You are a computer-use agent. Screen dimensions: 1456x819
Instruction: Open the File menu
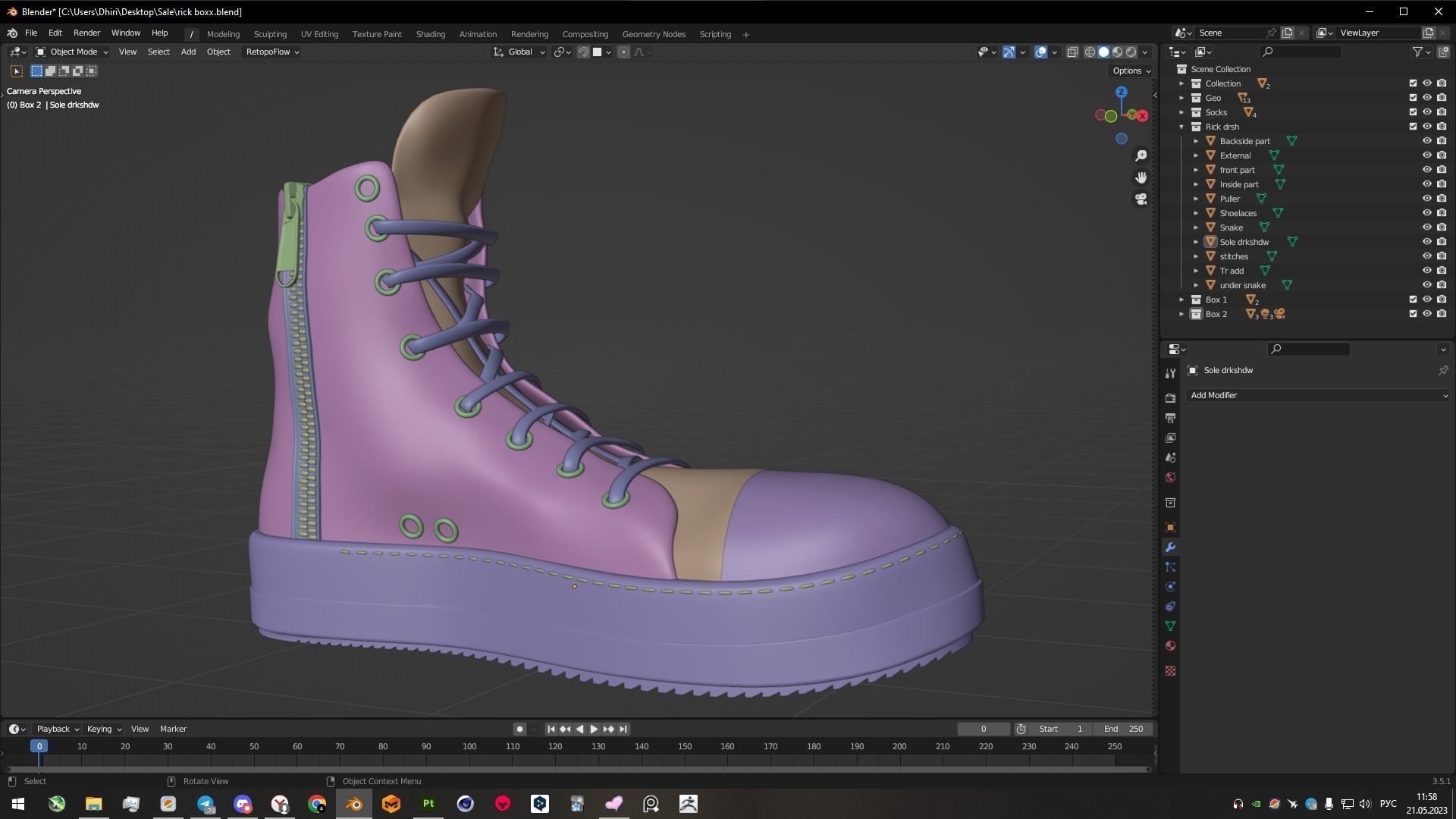31,33
